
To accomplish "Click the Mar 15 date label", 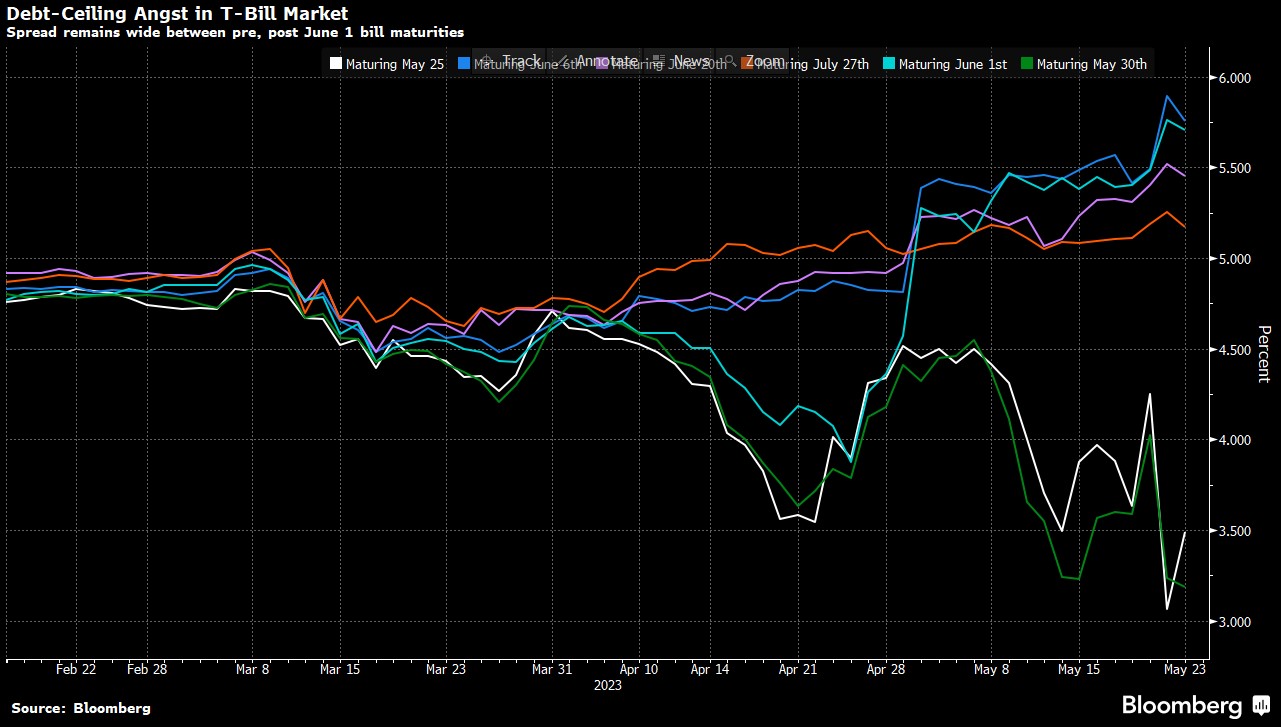I will click(x=342, y=670).
